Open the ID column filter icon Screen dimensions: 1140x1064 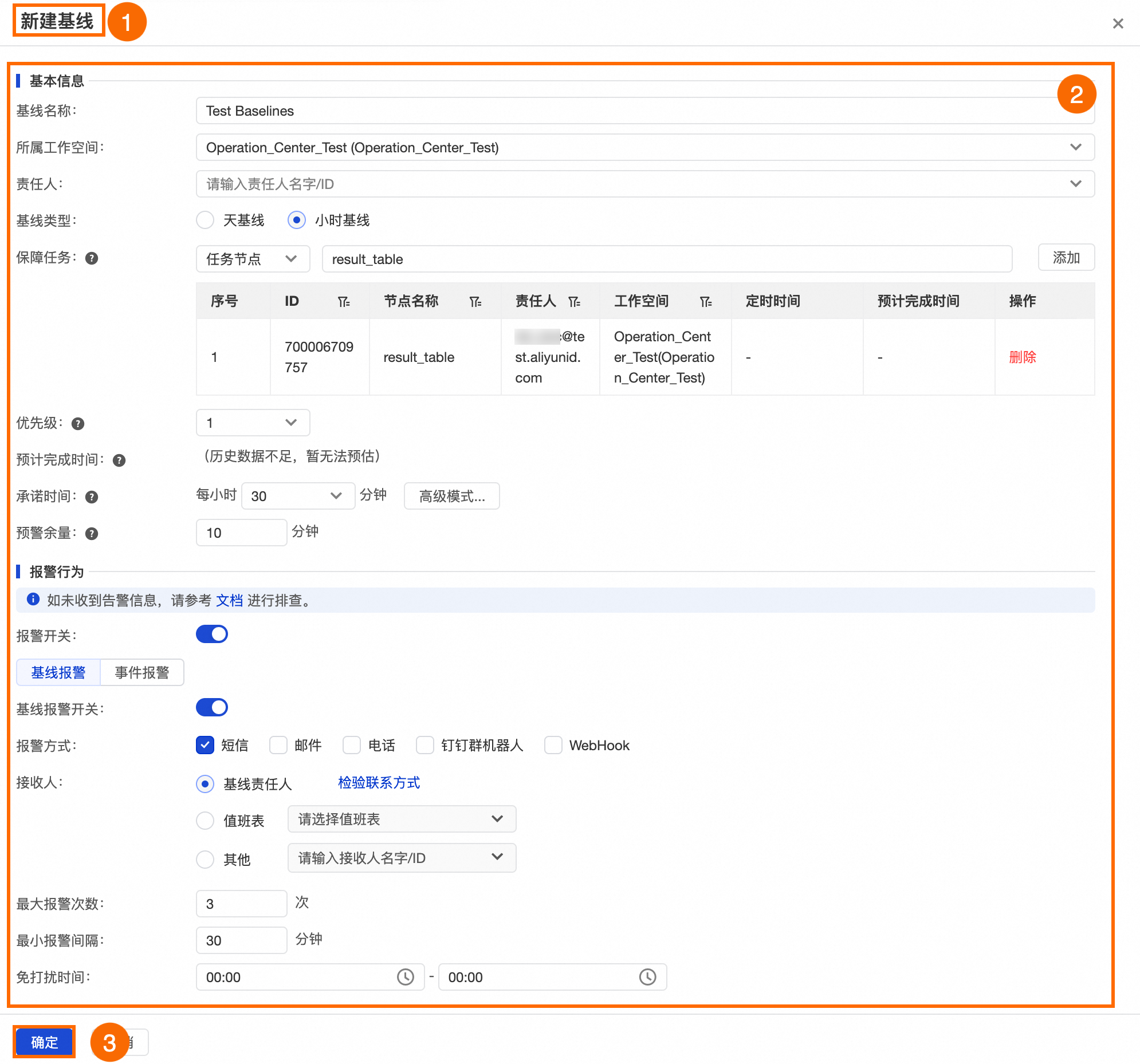pos(344,302)
